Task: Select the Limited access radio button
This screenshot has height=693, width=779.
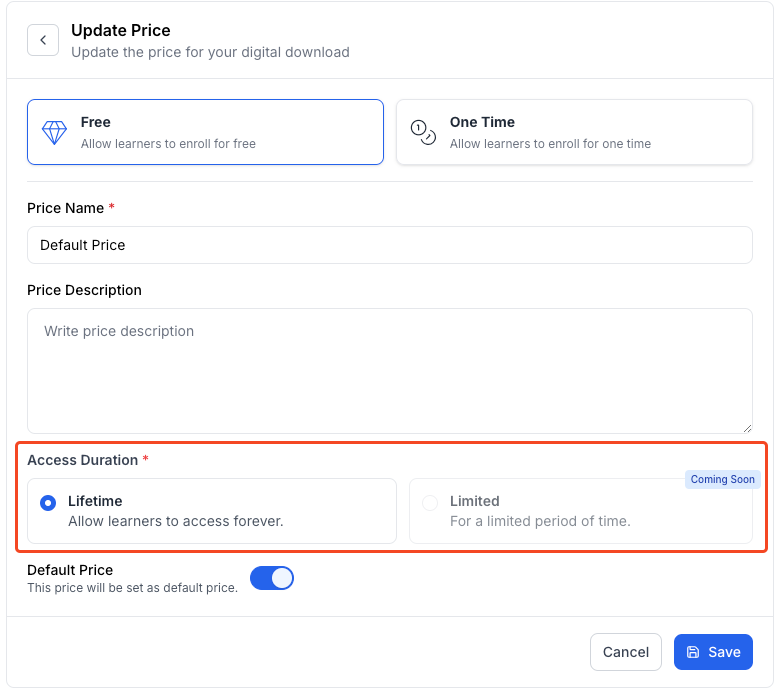Action: [x=430, y=503]
